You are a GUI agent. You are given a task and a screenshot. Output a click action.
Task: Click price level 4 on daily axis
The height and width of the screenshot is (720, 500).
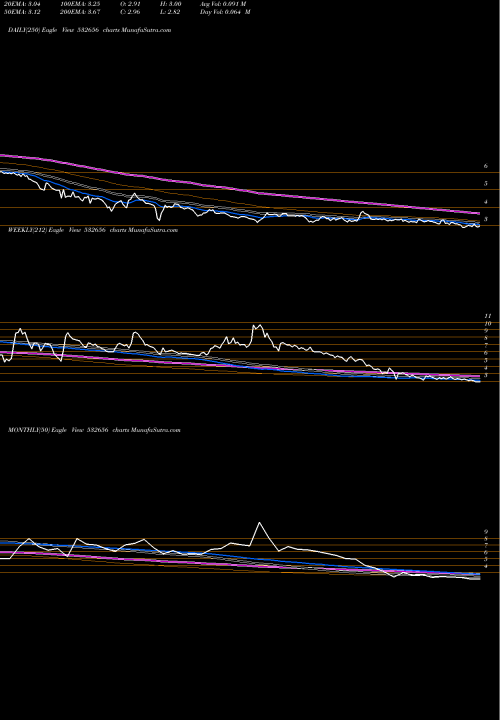pos(486,202)
